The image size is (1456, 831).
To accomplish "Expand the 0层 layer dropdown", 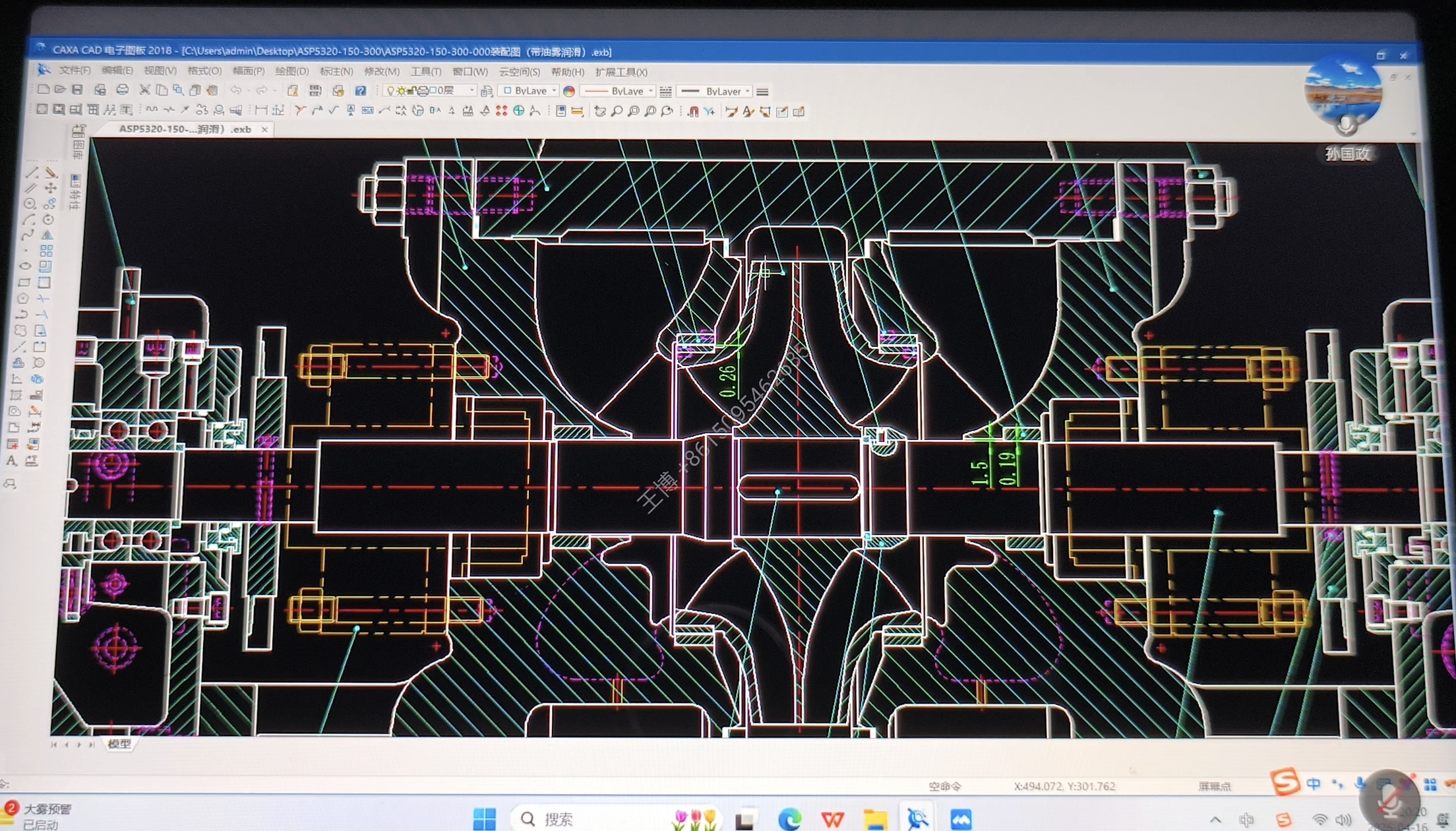I will [471, 91].
